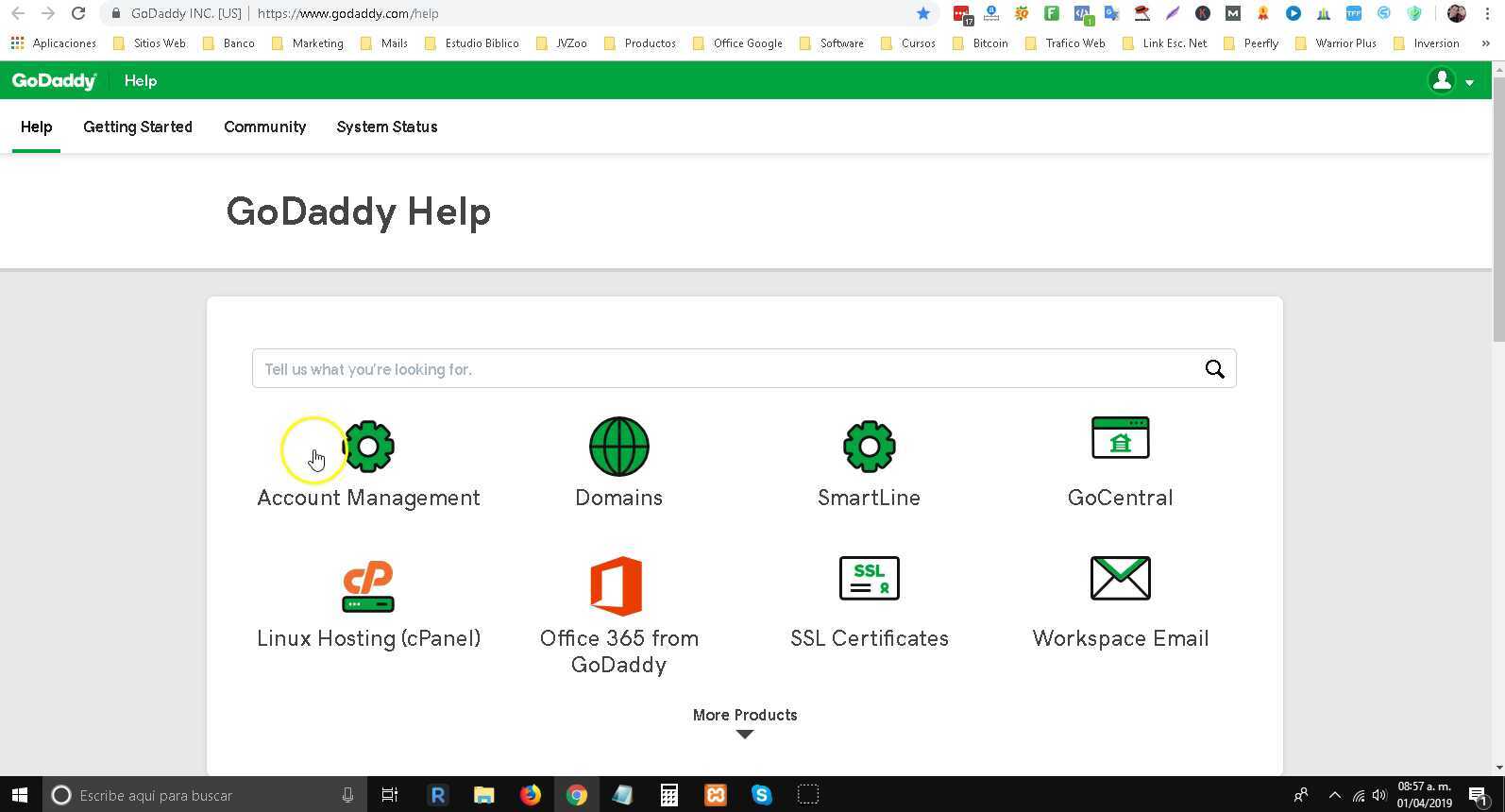Bookmark this page with the star icon
1505x812 pixels.
tap(923, 13)
